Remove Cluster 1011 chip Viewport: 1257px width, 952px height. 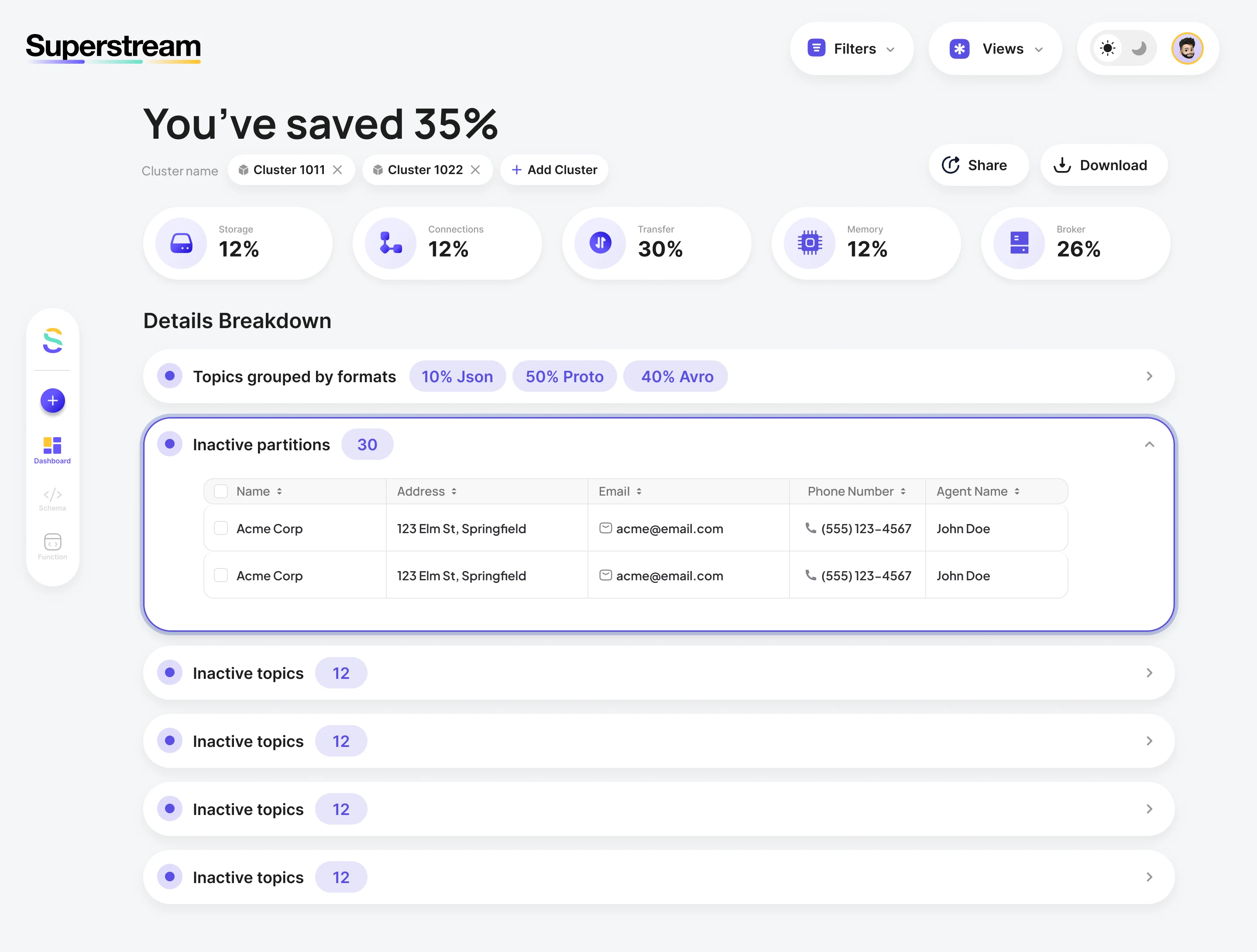pyautogui.click(x=337, y=170)
